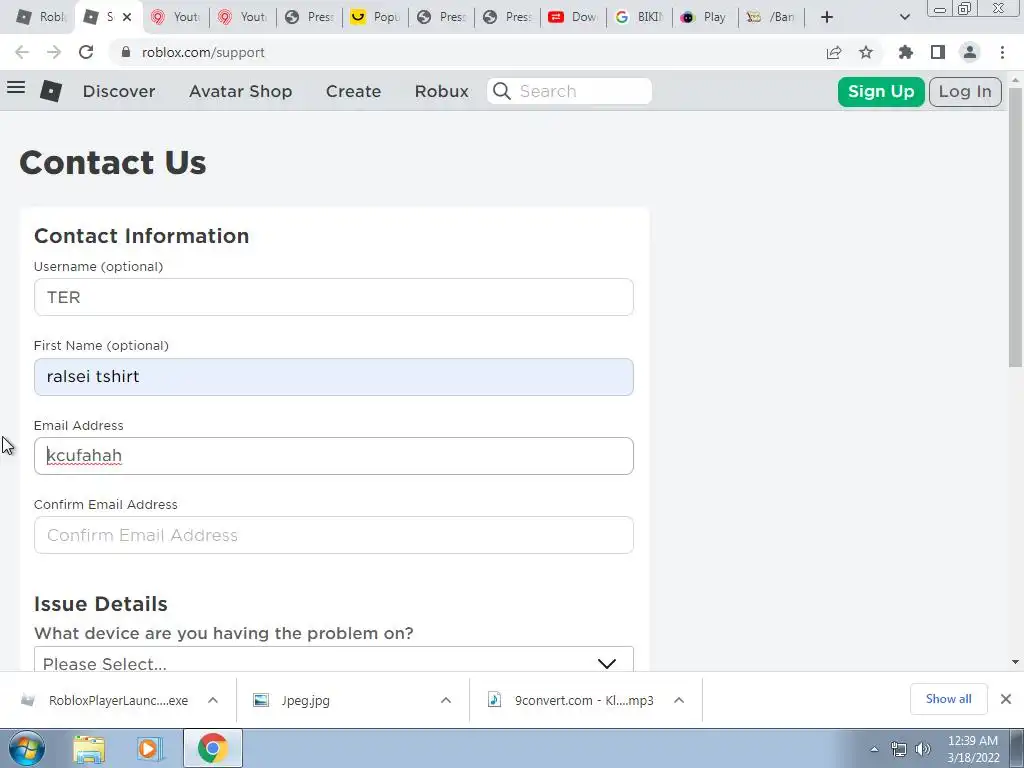Go back with browser back arrow
The height and width of the screenshot is (768, 1024).
coord(22,52)
